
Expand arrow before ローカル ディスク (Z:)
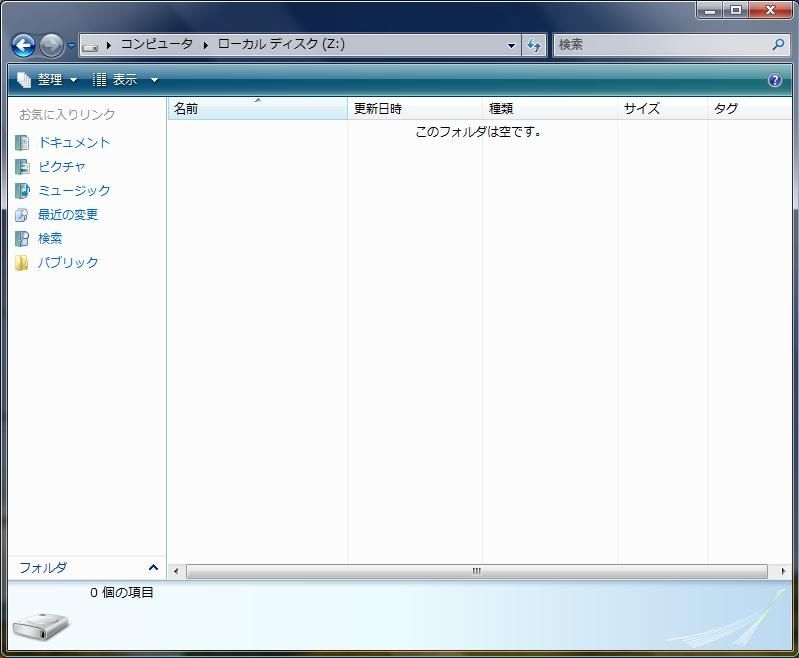pyautogui.click(x=205, y=45)
